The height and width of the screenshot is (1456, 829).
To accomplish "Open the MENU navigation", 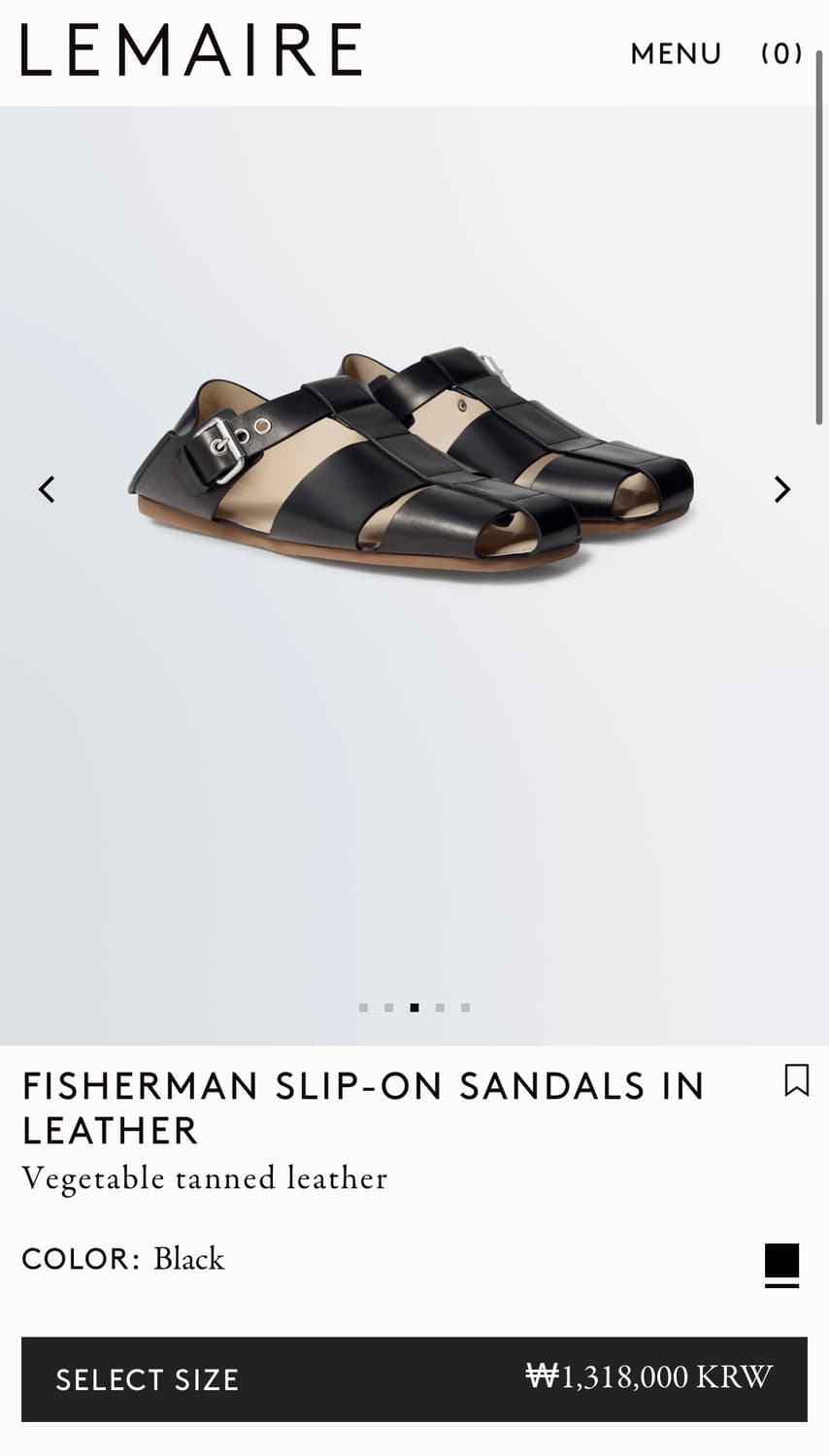I will coord(676,53).
